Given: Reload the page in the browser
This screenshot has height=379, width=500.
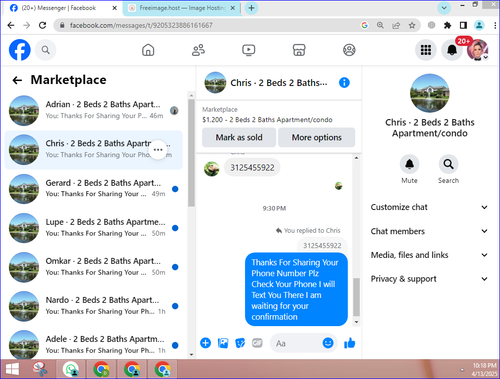Looking at the screenshot, I should coord(42,25).
